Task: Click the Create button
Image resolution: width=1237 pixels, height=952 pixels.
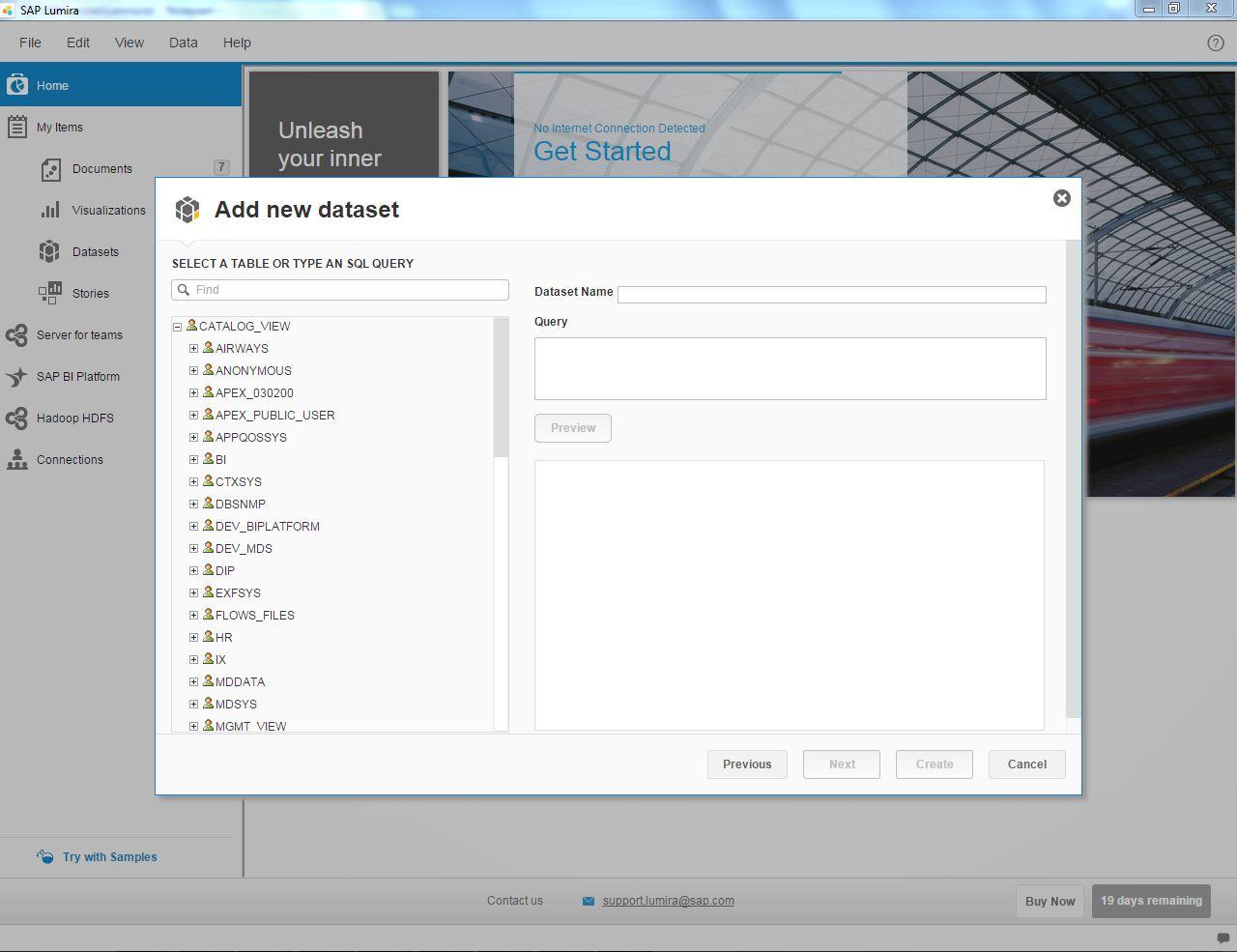Action: pos(935,764)
